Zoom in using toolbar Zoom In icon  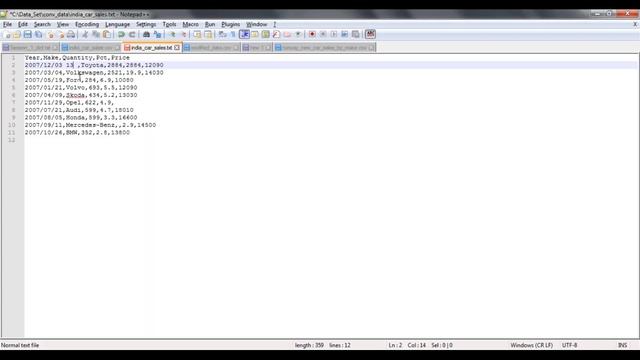pyautogui.click(x=173, y=34)
